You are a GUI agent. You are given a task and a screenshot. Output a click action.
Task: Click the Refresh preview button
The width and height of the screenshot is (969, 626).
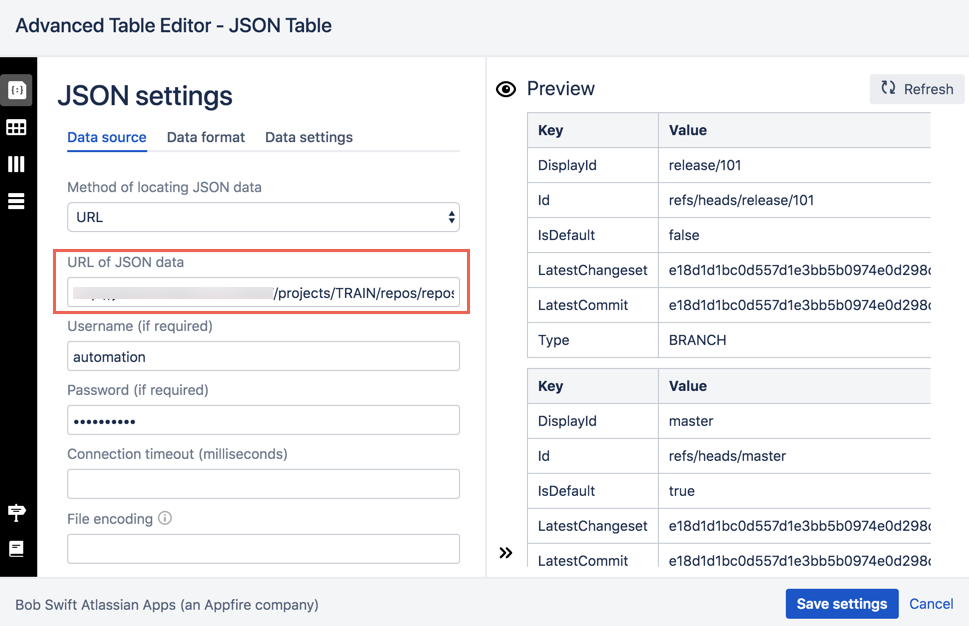coord(916,89)
